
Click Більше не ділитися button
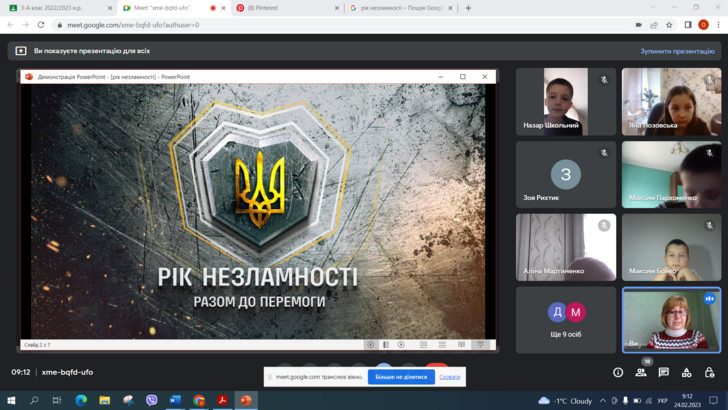pyautogui.click(x=401, y=377)
